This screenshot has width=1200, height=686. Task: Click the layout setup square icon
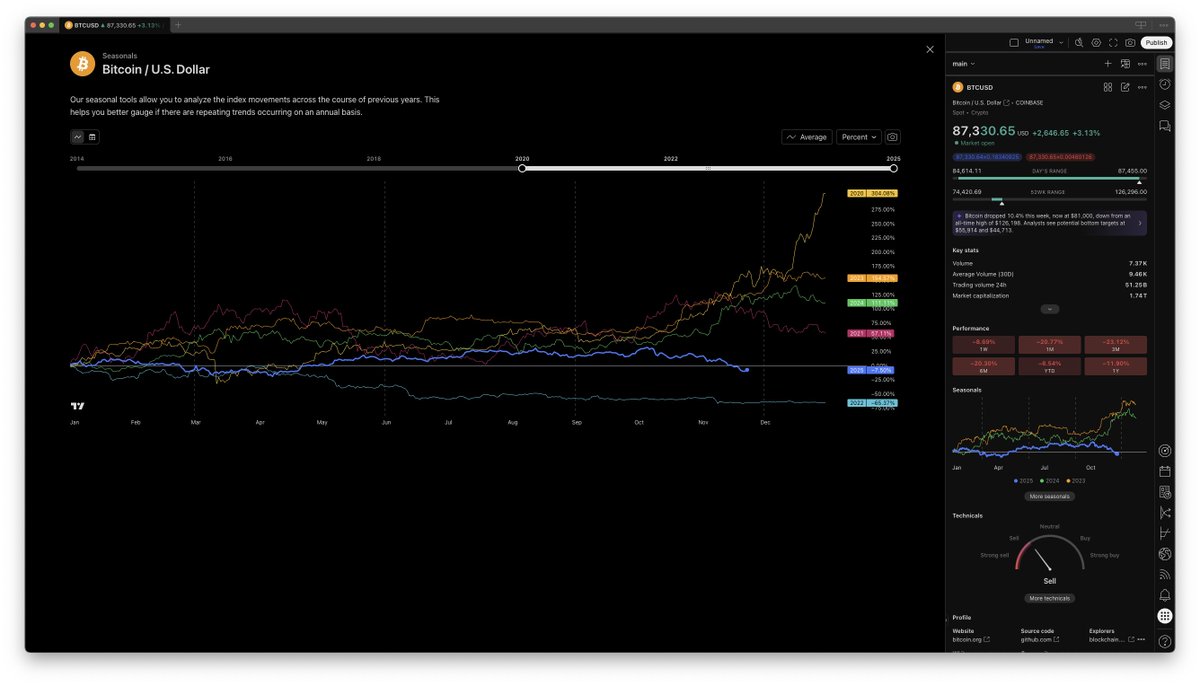click(1014, 43)
